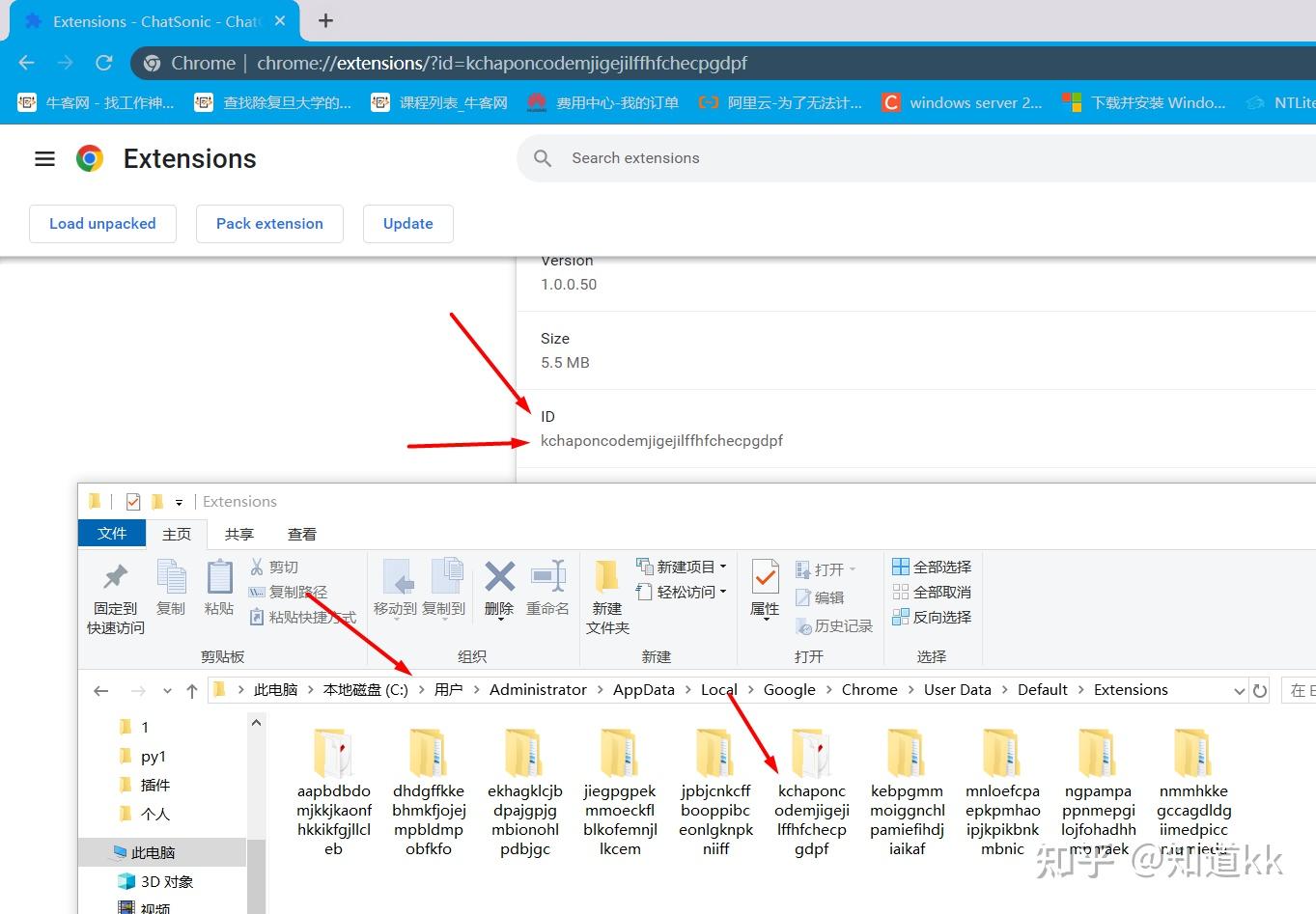Click Chrome in the breadcrumb path
This screenshot has width=1316, height=914.
click(869, 690)
